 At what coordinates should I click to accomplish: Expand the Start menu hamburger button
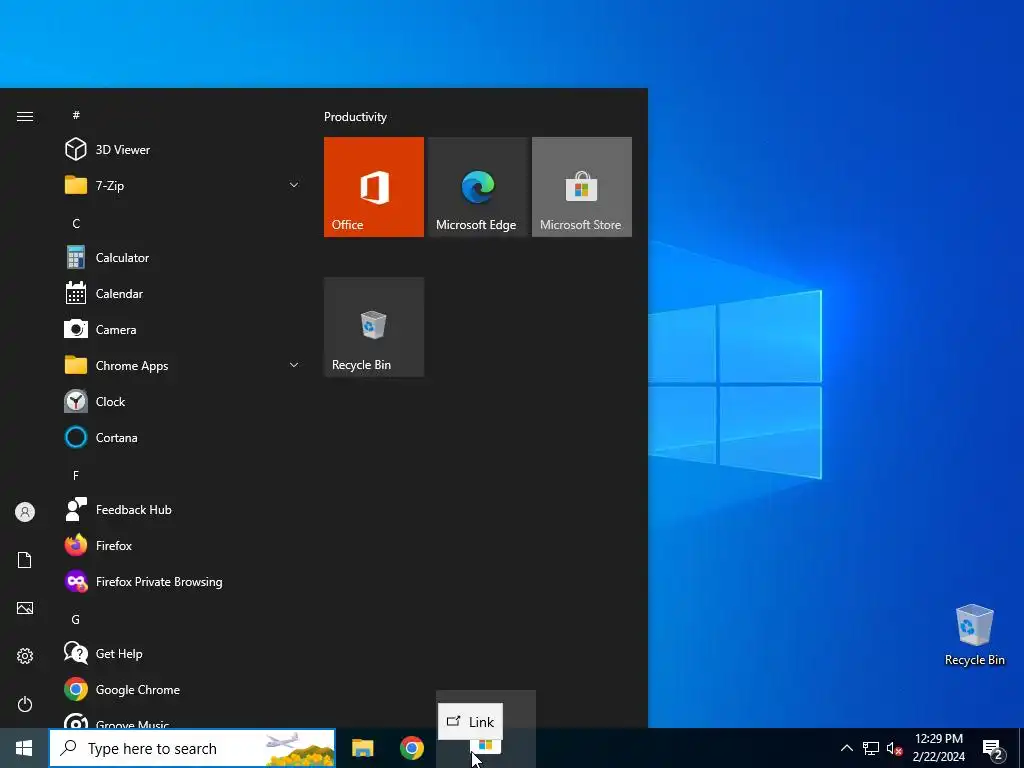25,116
